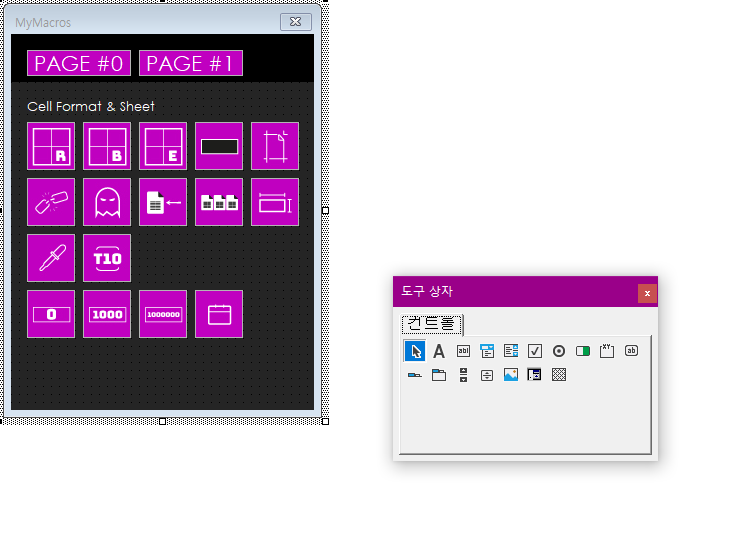The image size is (731, 534).
Task: Click the document with left arrow icon
Action: [x=163, y=202]
